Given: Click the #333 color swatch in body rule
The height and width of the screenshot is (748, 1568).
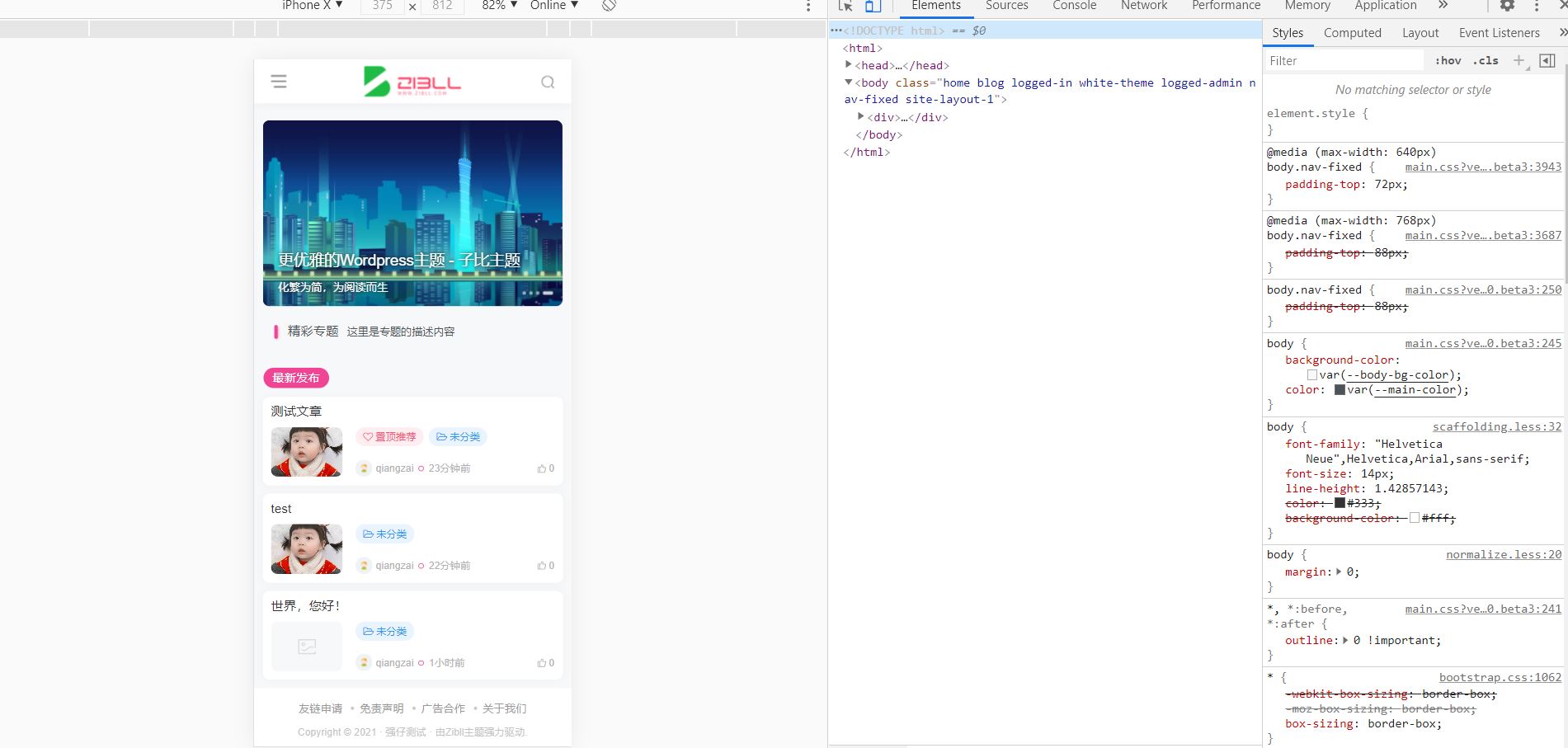Looking at the screenshot, I should (1340, 503).
